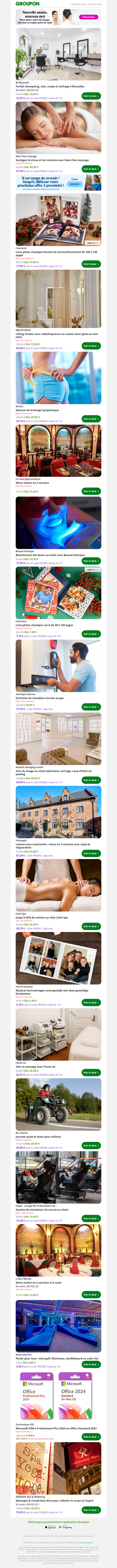
Task: Open the Journée quad et moto enfants deal
Action: coord(38,1136)
